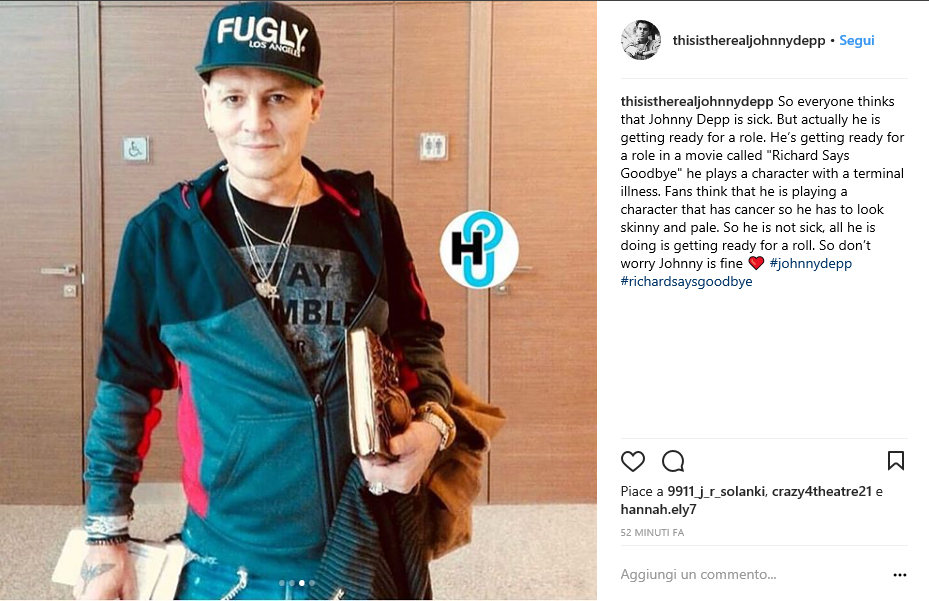Click the post photo of the man
929x601 pixels.
coord(298,300)
